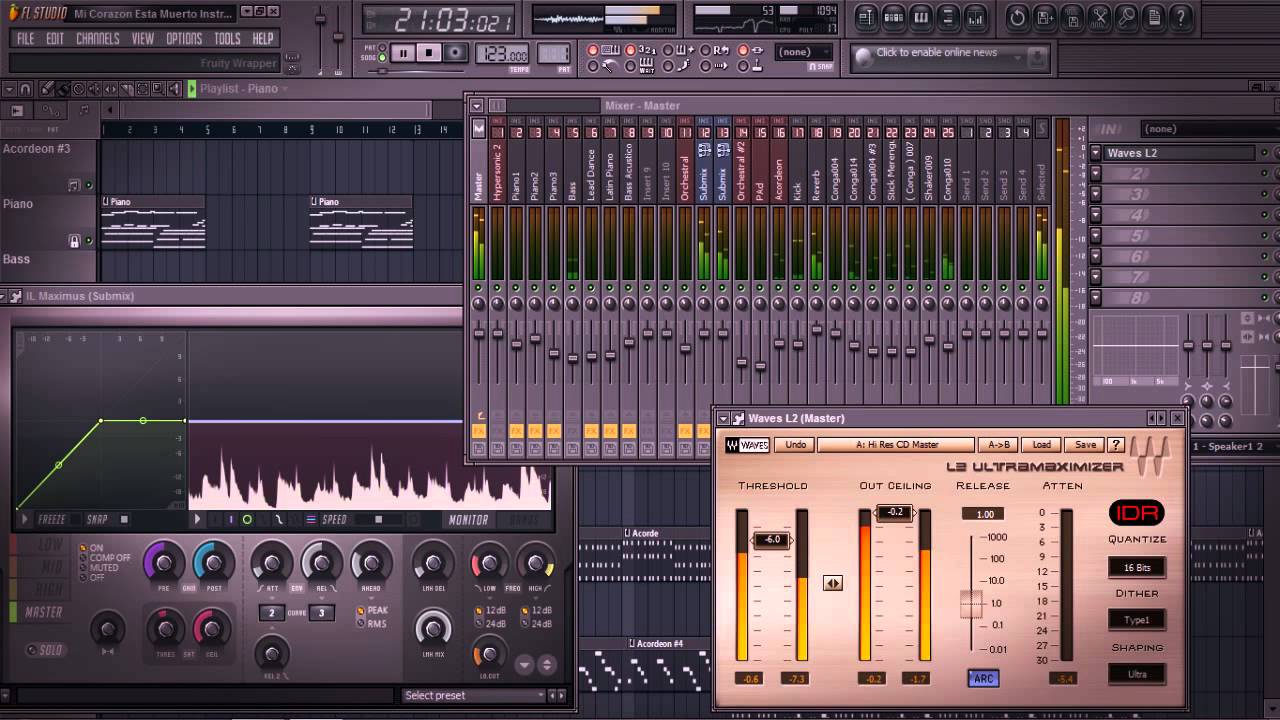Click the save-new-version floppy plus icon
Image resolution: width=1280 pixels, height=720 pixels.
1044,17
